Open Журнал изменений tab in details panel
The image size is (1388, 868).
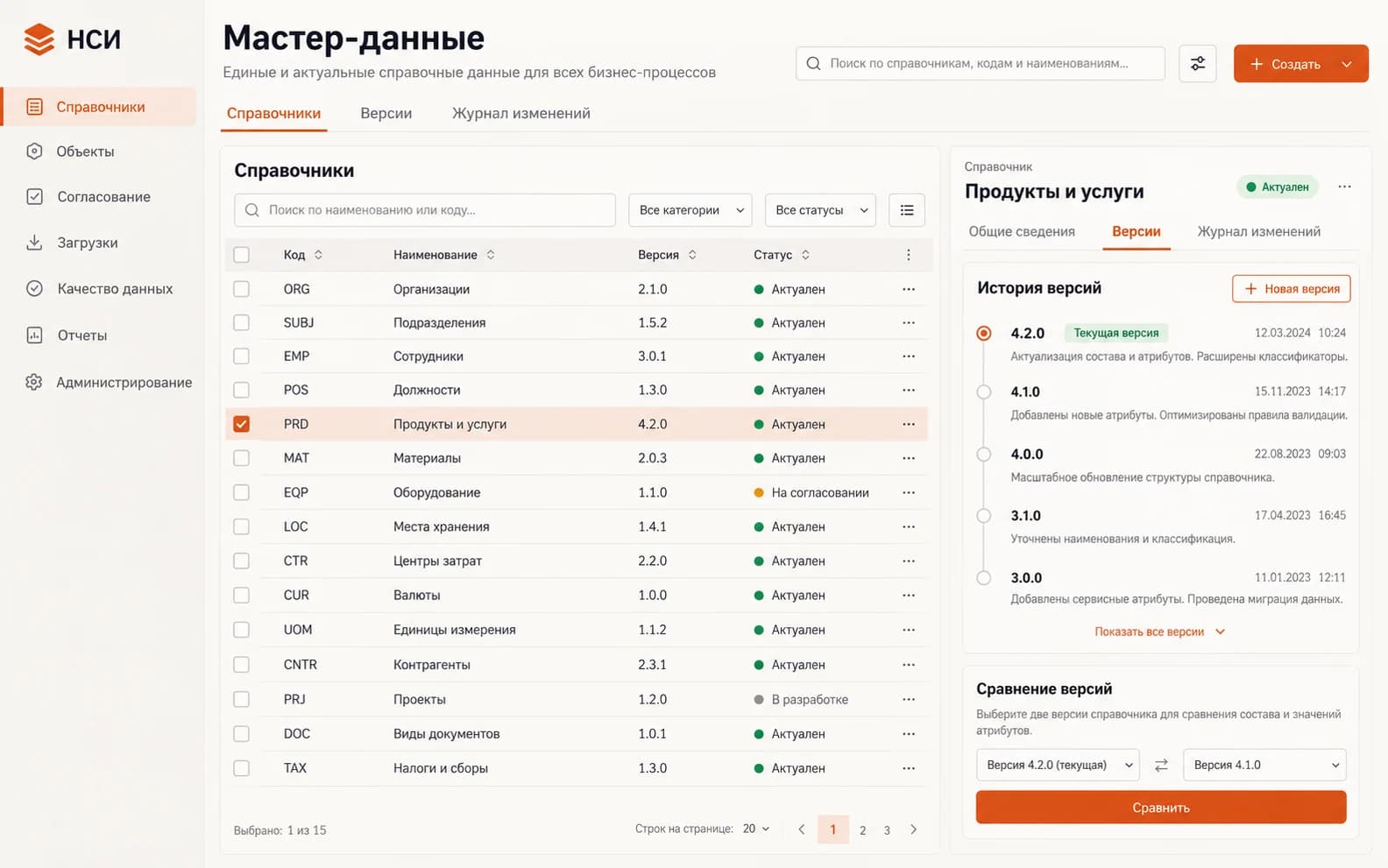pyautogui.click(x=1258, y=231)
